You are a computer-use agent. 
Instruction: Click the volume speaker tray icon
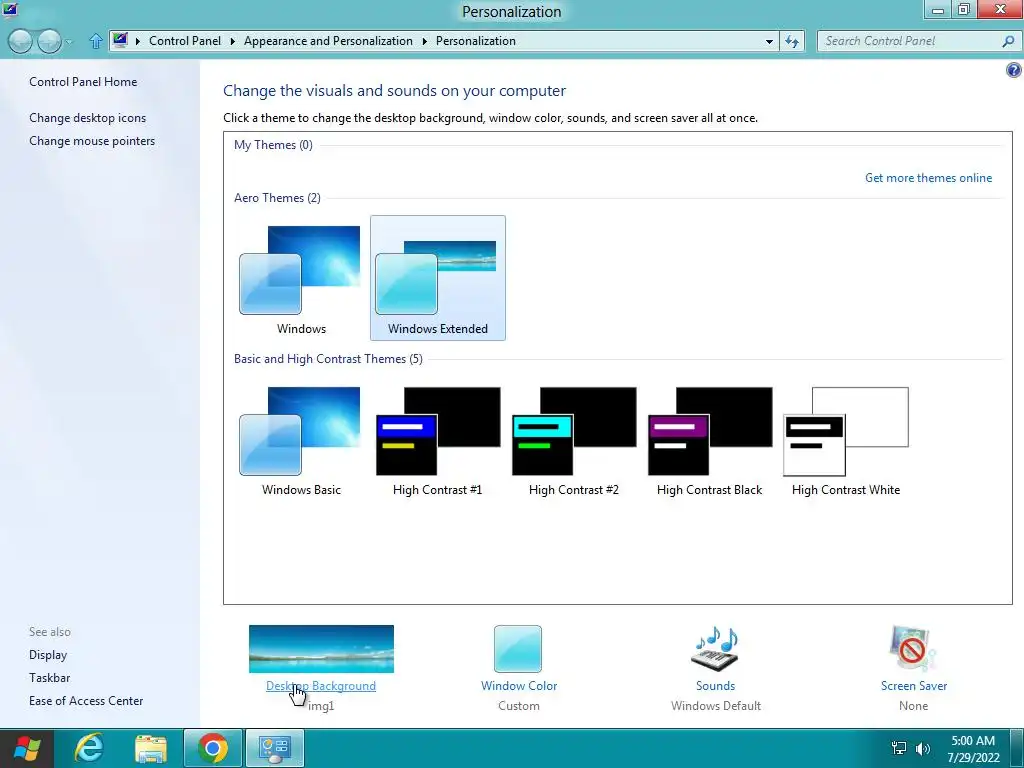[x=923, y=748]
